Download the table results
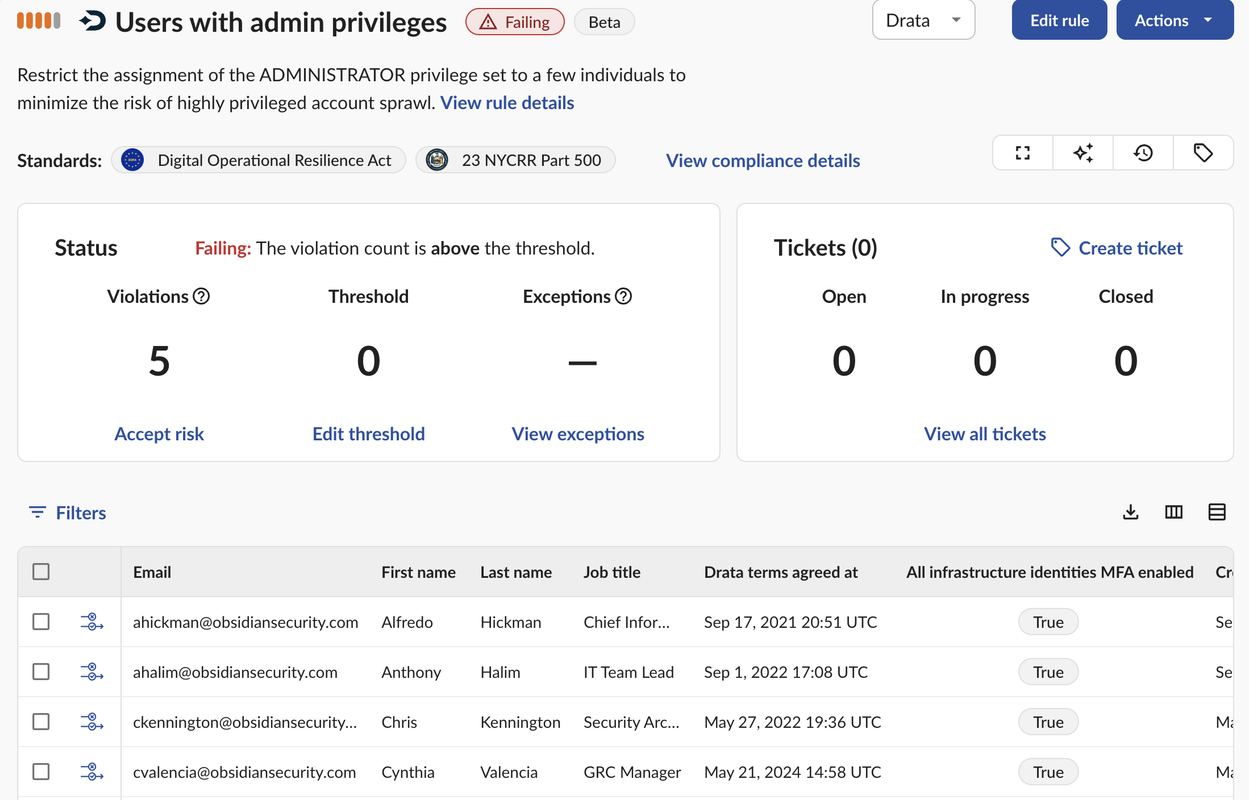The width and height of the screenshot is (1249, 800). (1130, 512)
